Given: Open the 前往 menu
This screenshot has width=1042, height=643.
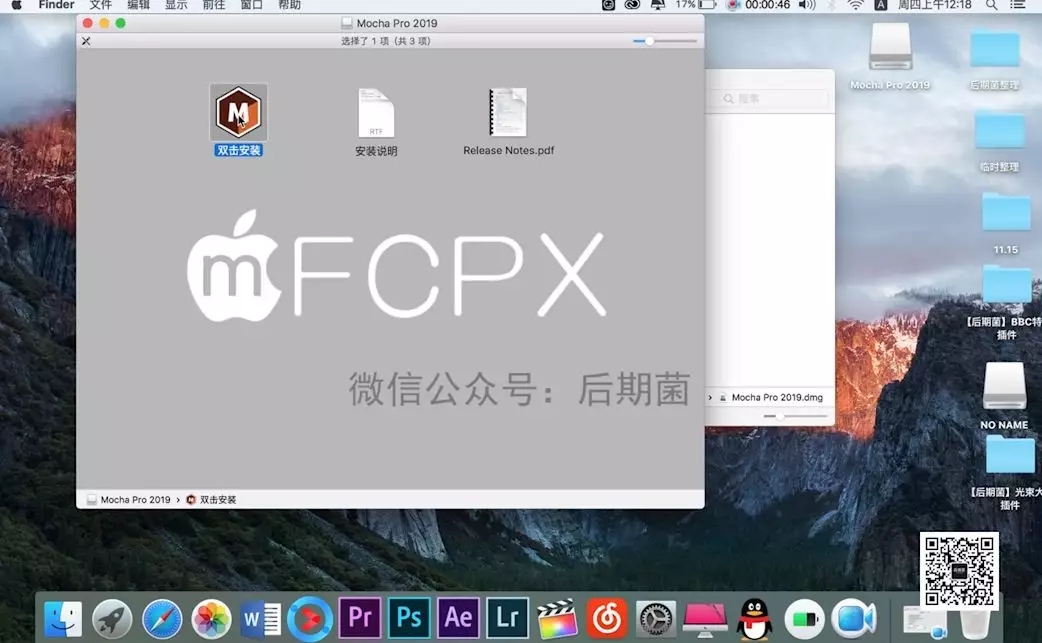Looking at the screenshot, I should pos(214,5).
